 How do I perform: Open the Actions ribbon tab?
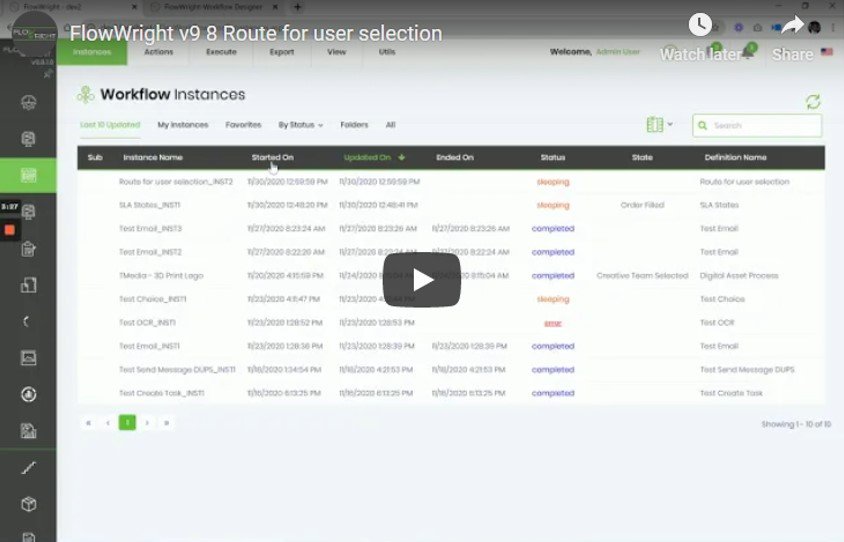point(158,51)
